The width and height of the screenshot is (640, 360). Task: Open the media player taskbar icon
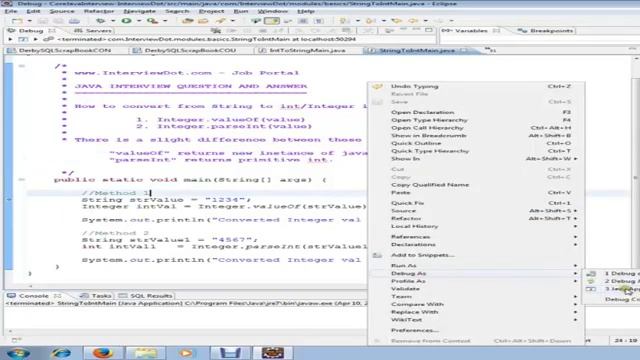coord(187,353)
